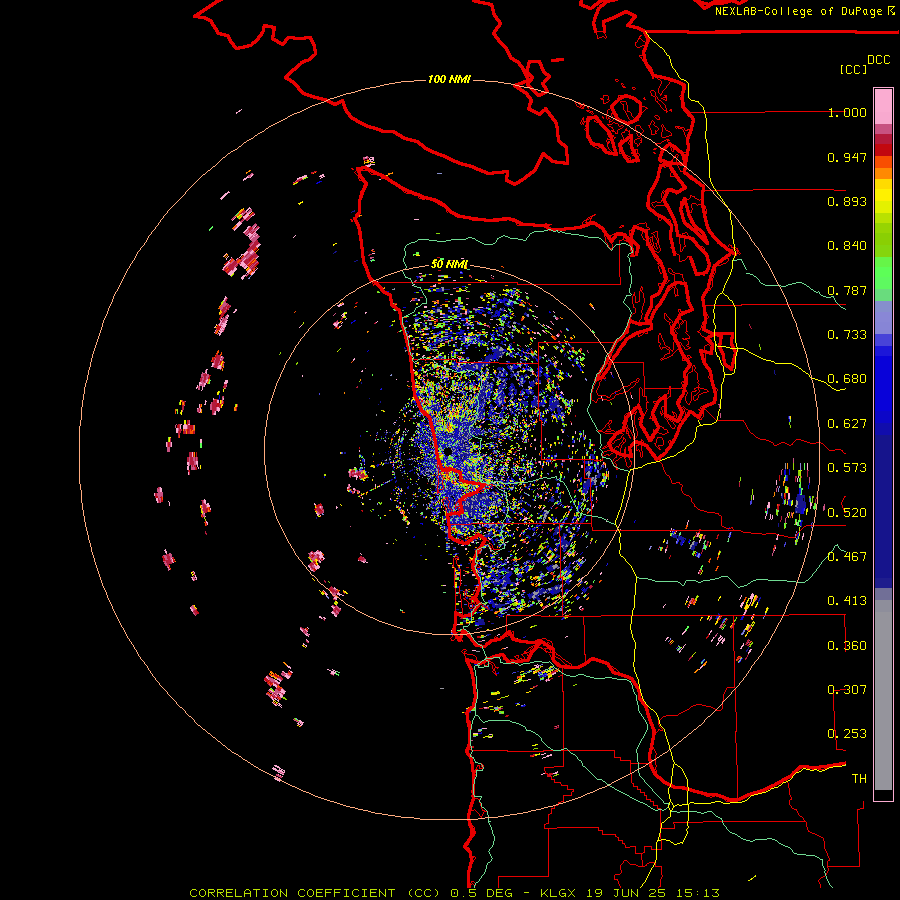Click the 0.520 color scale value
900x900 pixels.
pyautogui.click(x=847, y=513)
